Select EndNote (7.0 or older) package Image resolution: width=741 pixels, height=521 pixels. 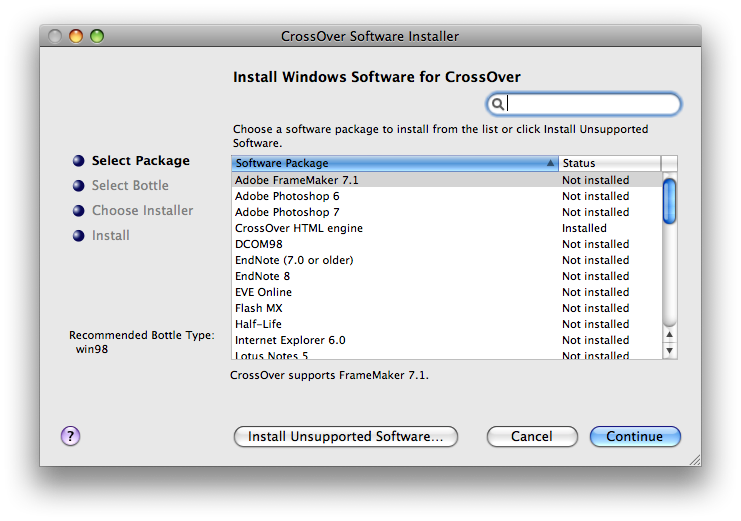tap(447, 260)
